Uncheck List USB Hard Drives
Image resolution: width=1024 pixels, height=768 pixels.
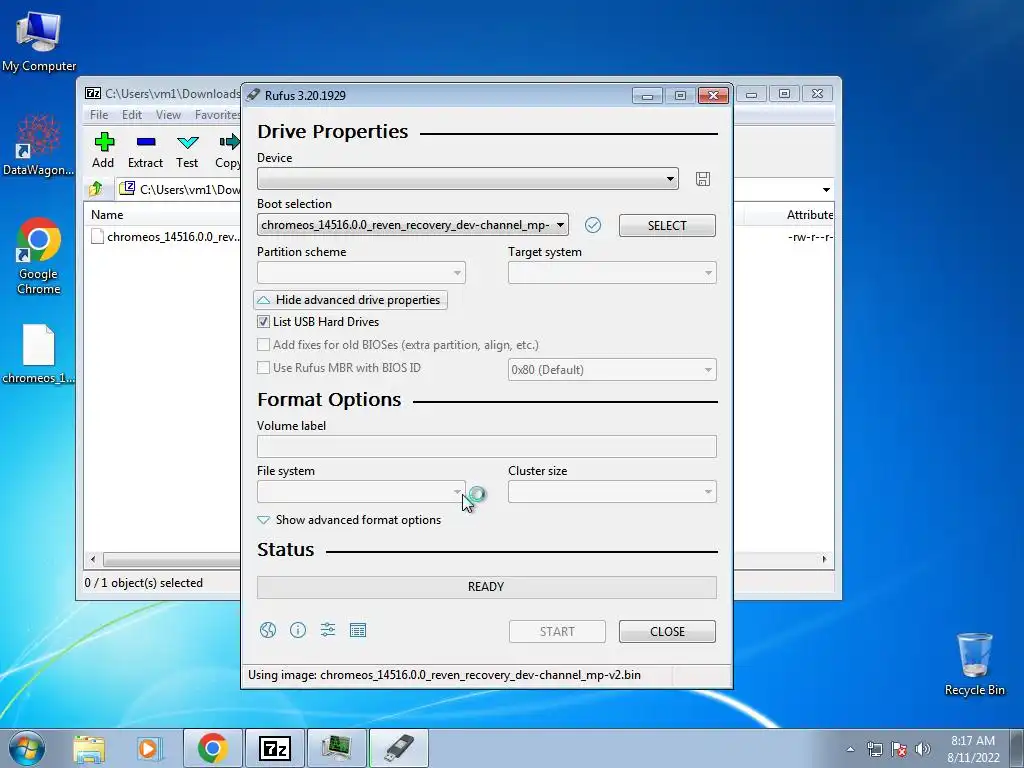click(x=263, y=322)
